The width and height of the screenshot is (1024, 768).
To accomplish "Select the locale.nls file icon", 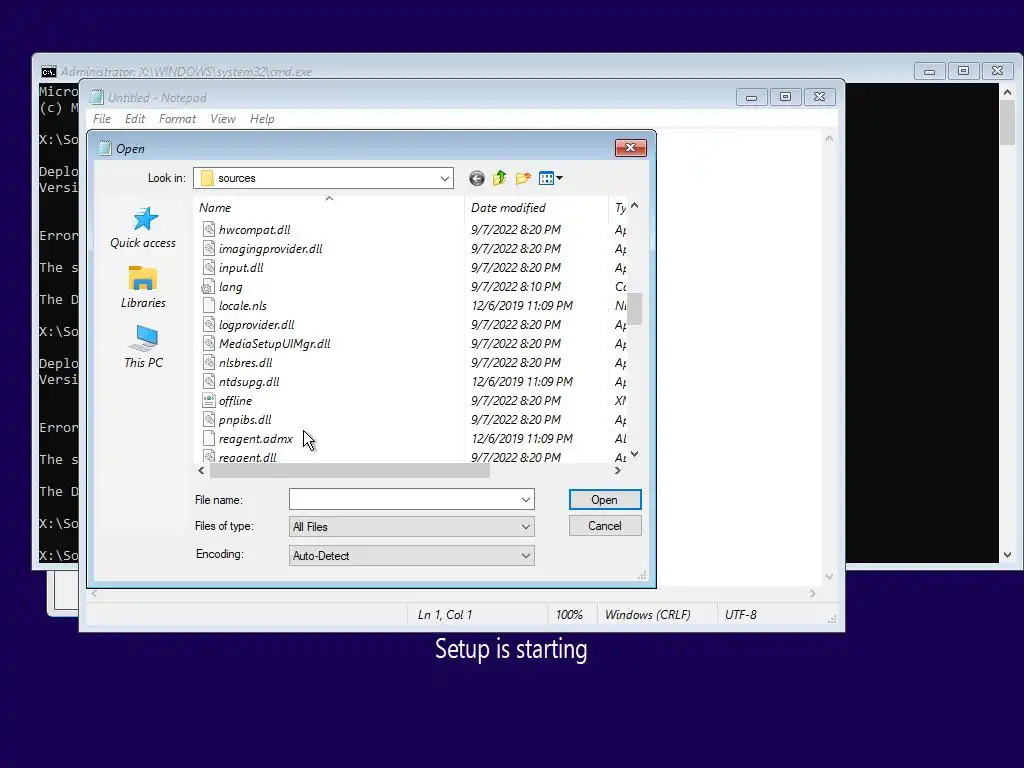I will (x=209, y=305).
